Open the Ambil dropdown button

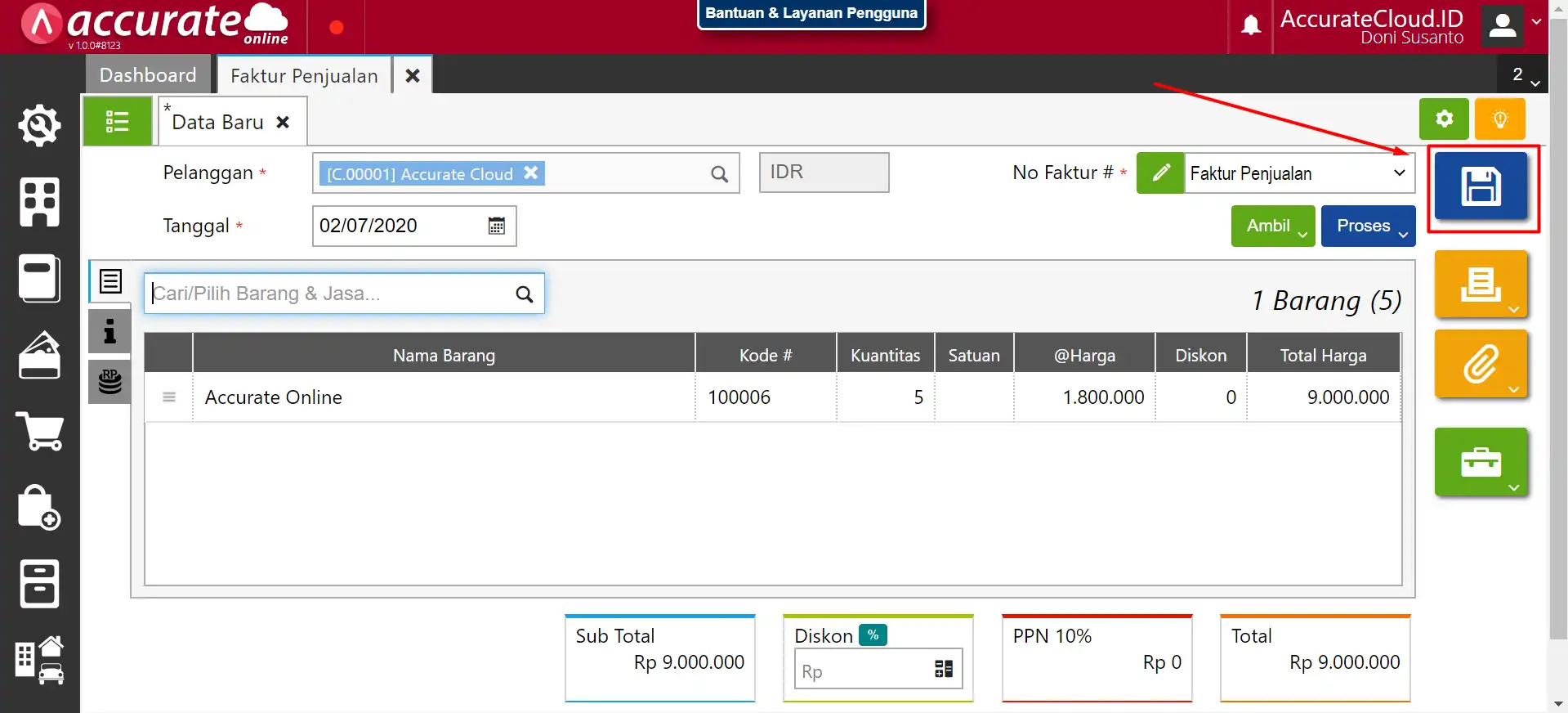[x=1273, y=226]
